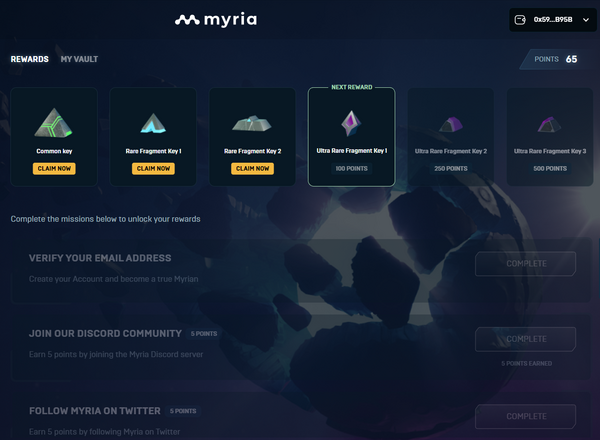The height and width of the screenshot is (440, 600).
Task: Click the Common key title text
Action: click(x=54, y=151)
